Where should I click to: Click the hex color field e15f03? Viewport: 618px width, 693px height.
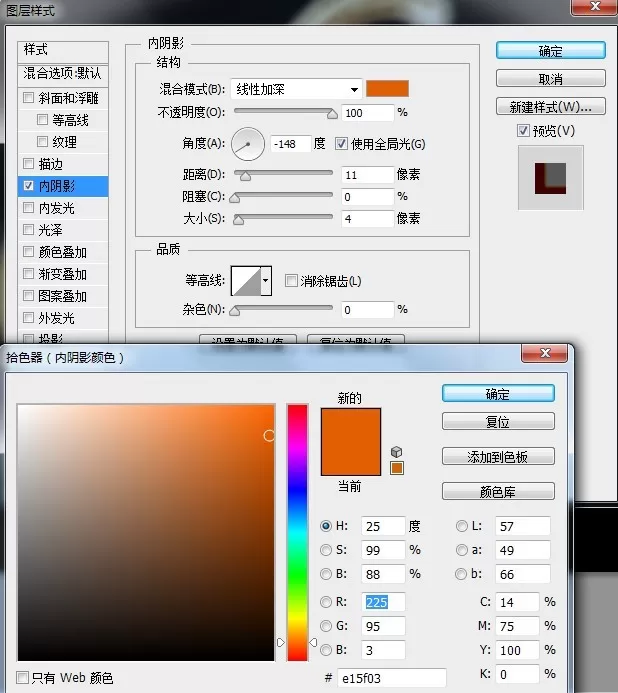point(392,678)
